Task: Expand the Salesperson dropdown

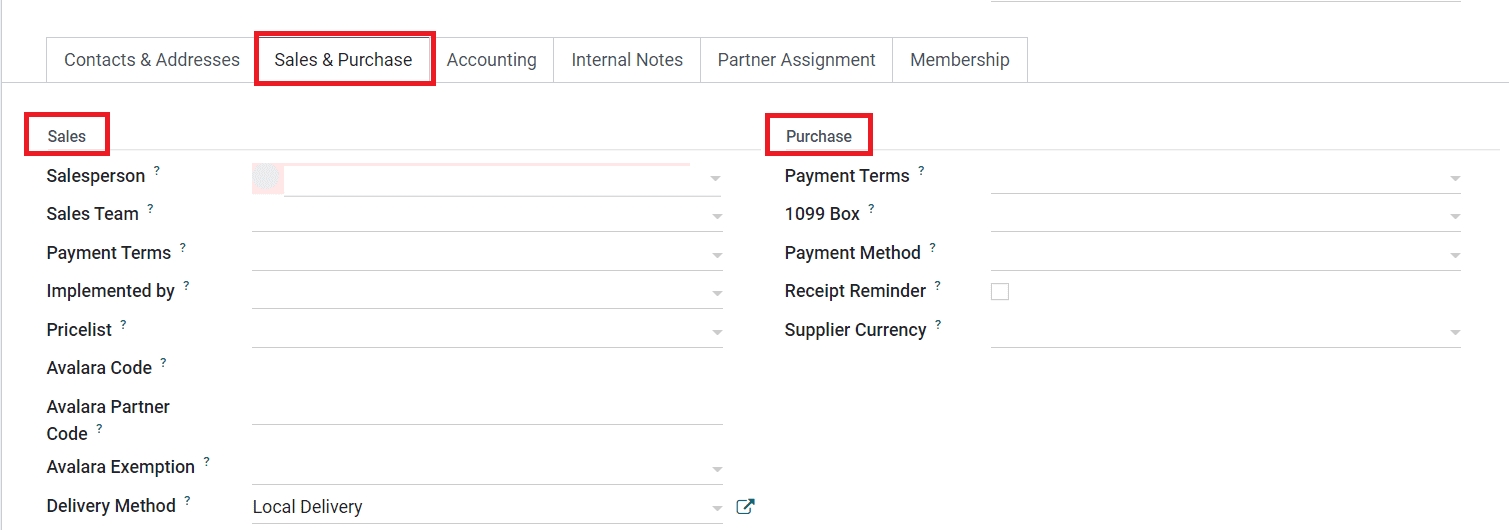Action: point(715,178)
